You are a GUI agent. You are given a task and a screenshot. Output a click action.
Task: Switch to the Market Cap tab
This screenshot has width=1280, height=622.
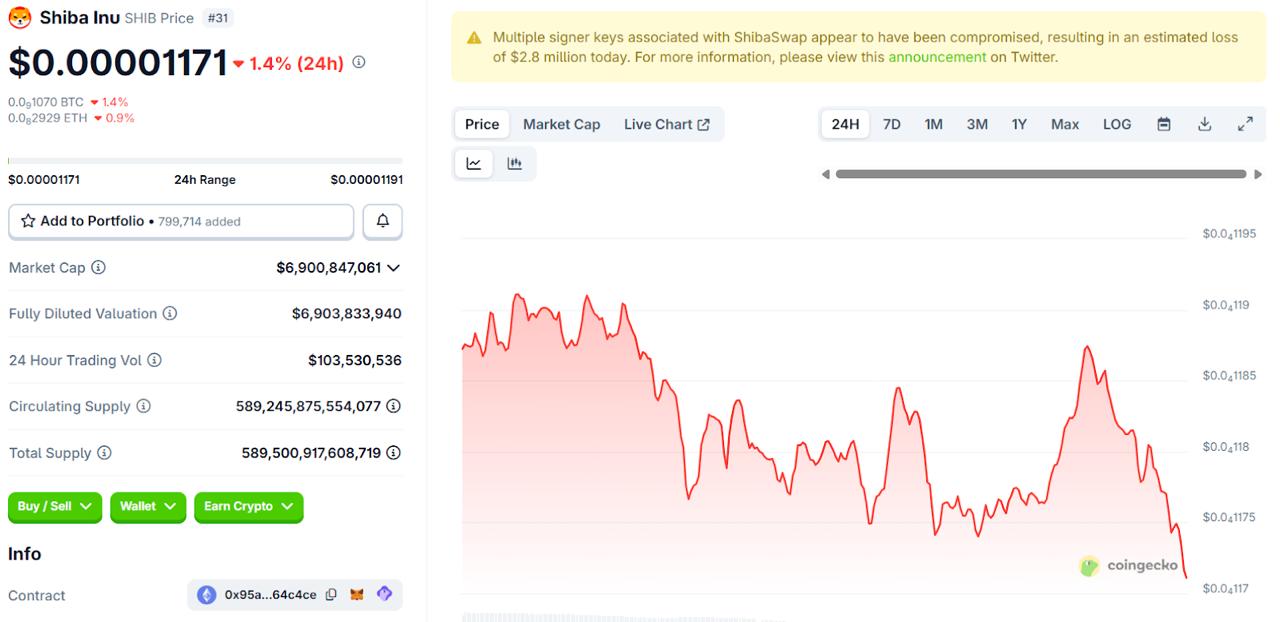tap(561, 124)
